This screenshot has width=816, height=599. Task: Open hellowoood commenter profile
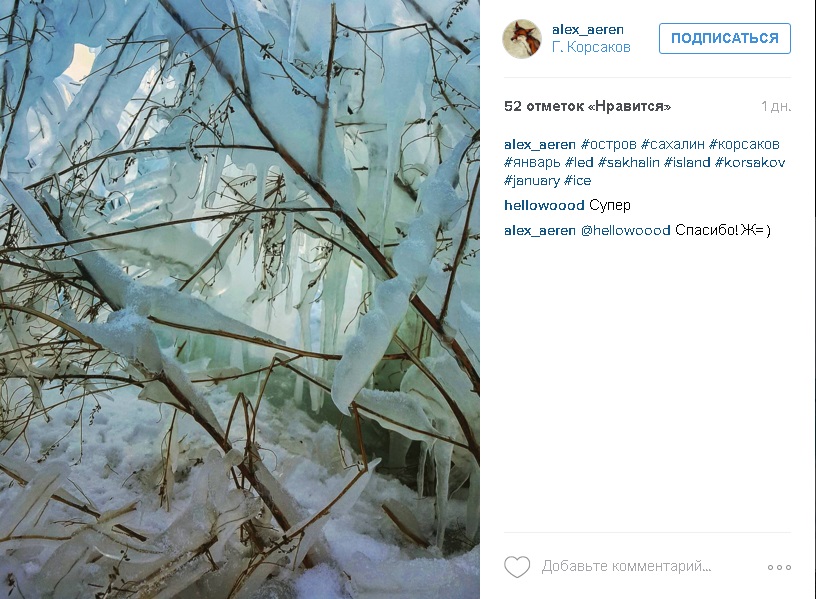click(x=544, y=205)
